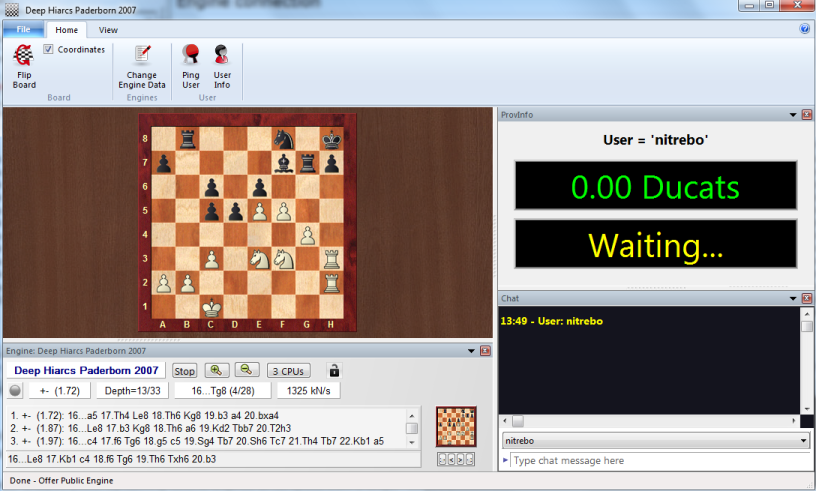Uncheck the Coordinates checkbox
Viewport: 816px width, 491px height.
pyautogui.click(x=49, y=49)
